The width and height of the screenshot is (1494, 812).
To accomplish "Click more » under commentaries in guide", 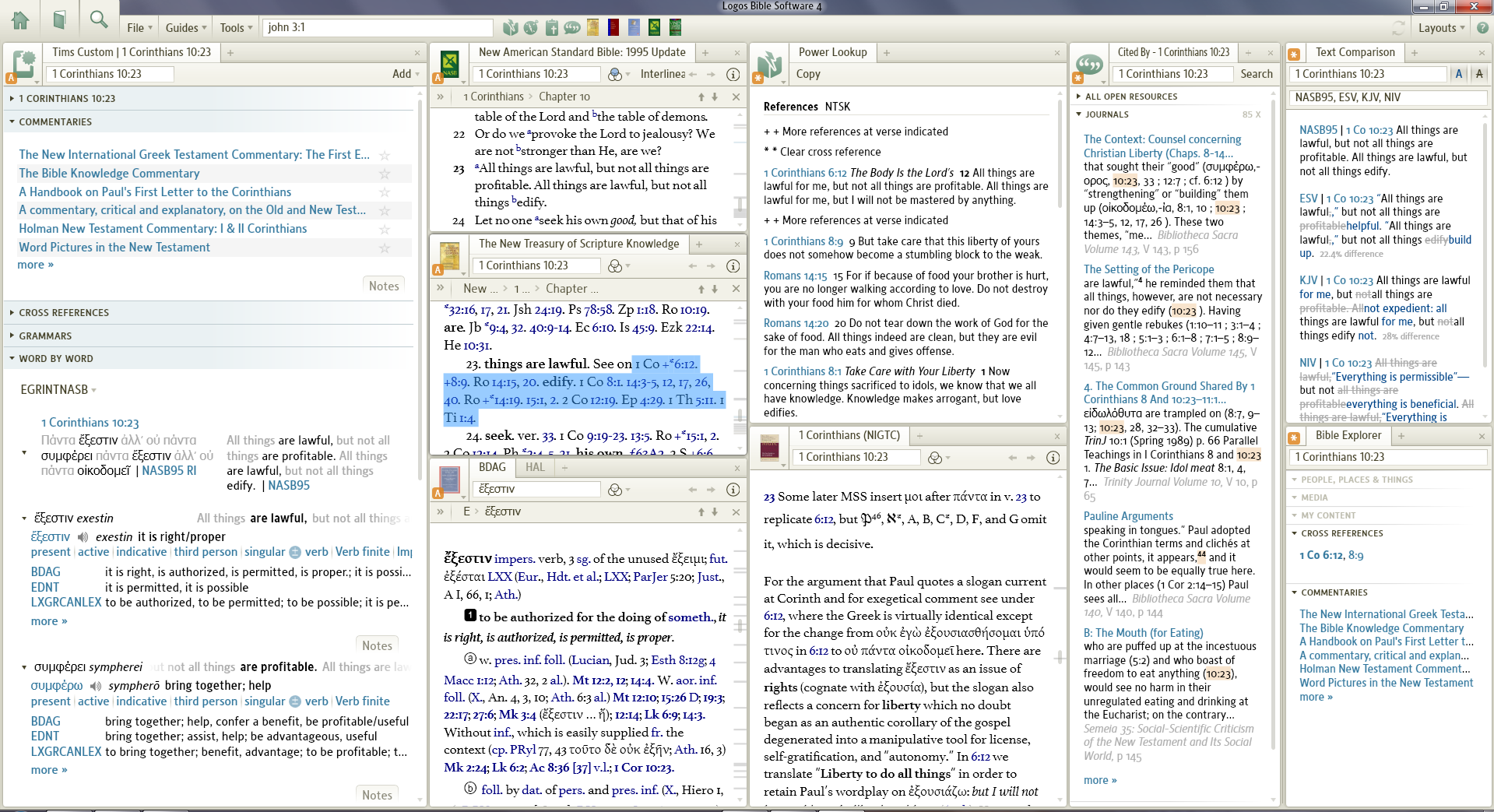I will 35,265.
